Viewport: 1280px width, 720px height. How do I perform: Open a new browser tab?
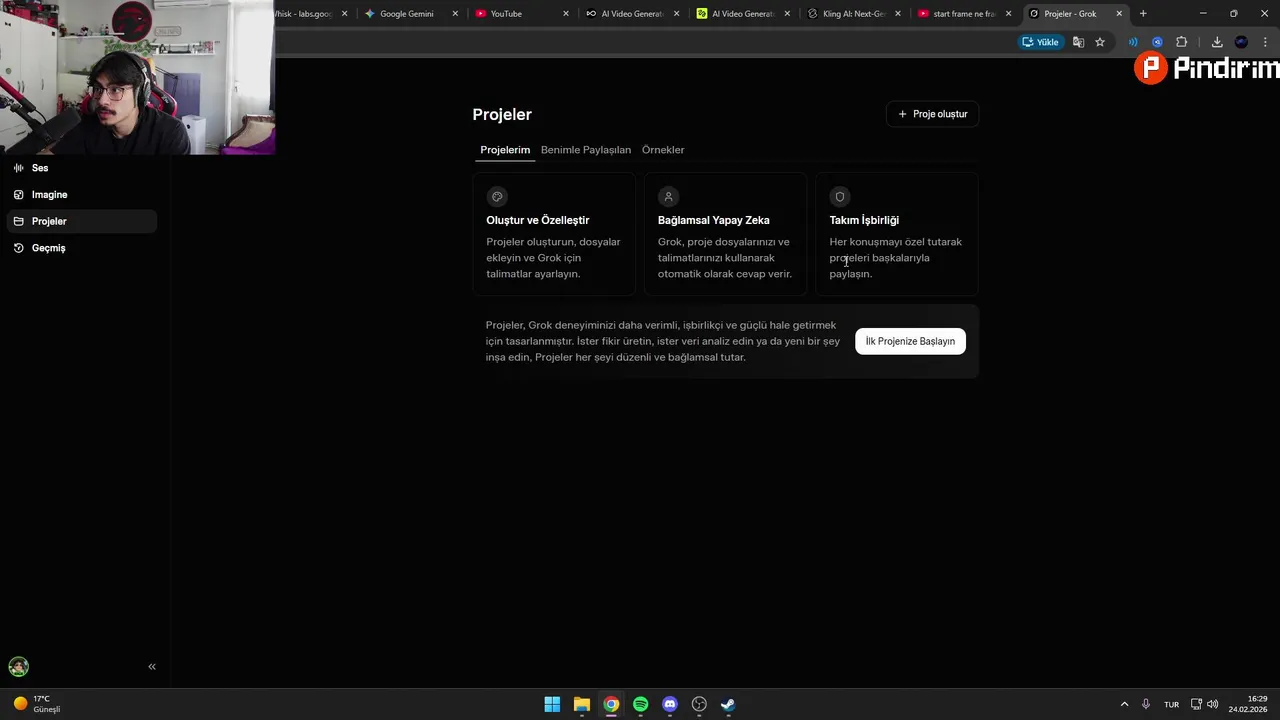1143,14
